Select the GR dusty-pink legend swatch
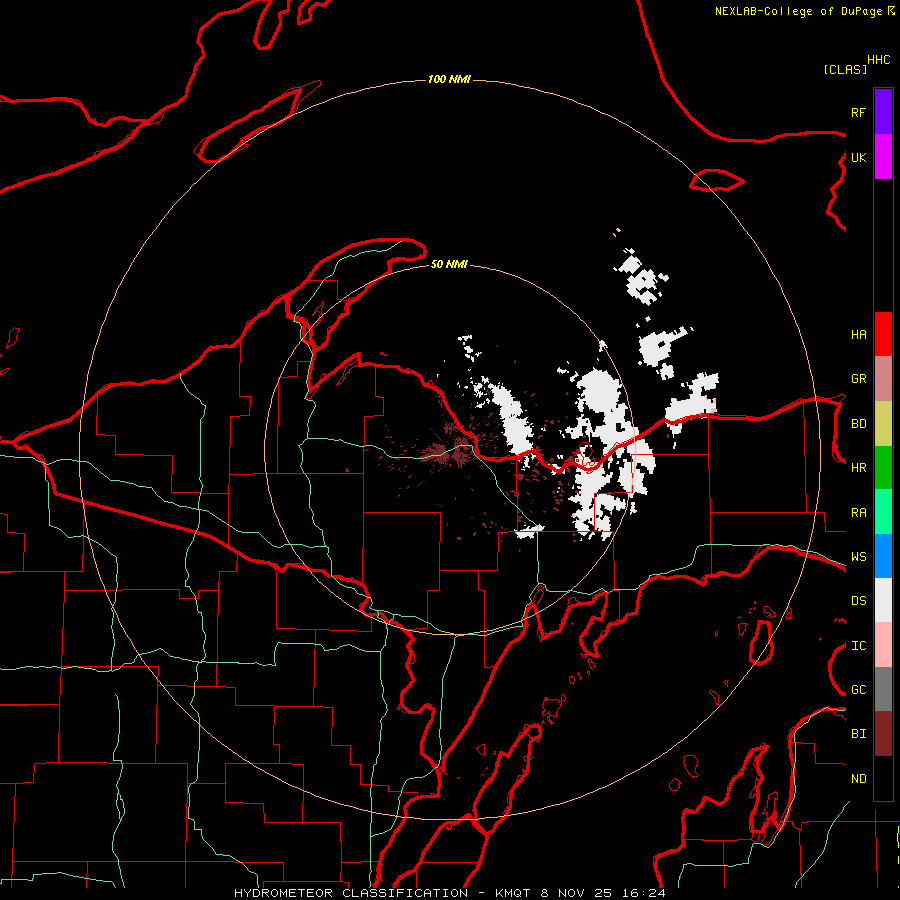The height and width of the screenshot is (900, 900). pyautogui.click(x=883, y=379)
